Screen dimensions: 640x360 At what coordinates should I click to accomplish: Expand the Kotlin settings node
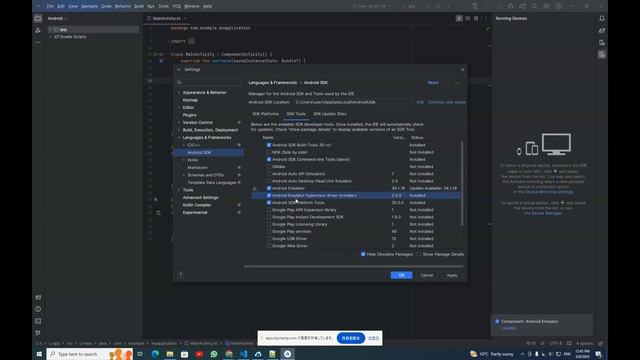(184, 160)
